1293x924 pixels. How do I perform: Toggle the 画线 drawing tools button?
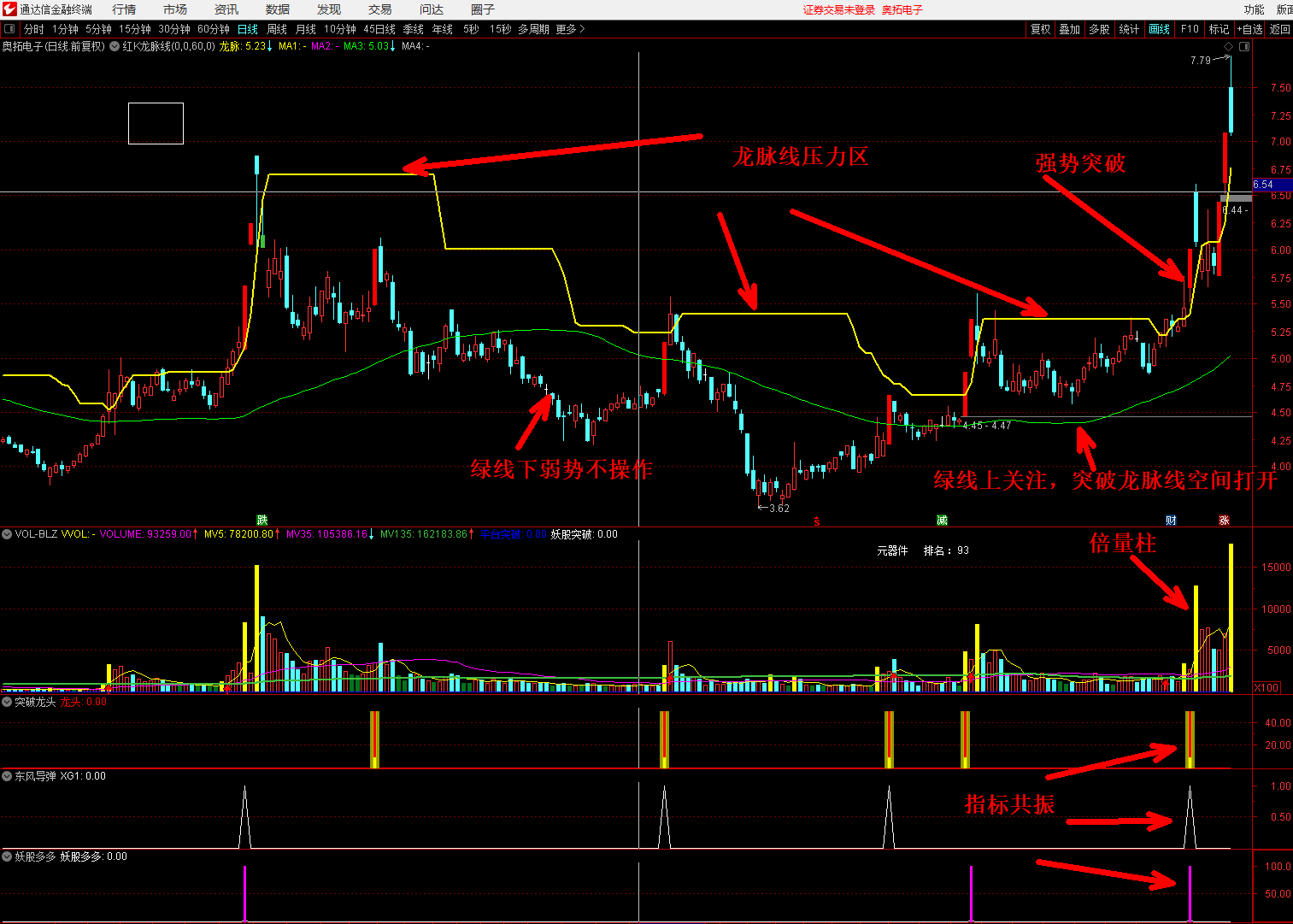[x=1160, y=29]
